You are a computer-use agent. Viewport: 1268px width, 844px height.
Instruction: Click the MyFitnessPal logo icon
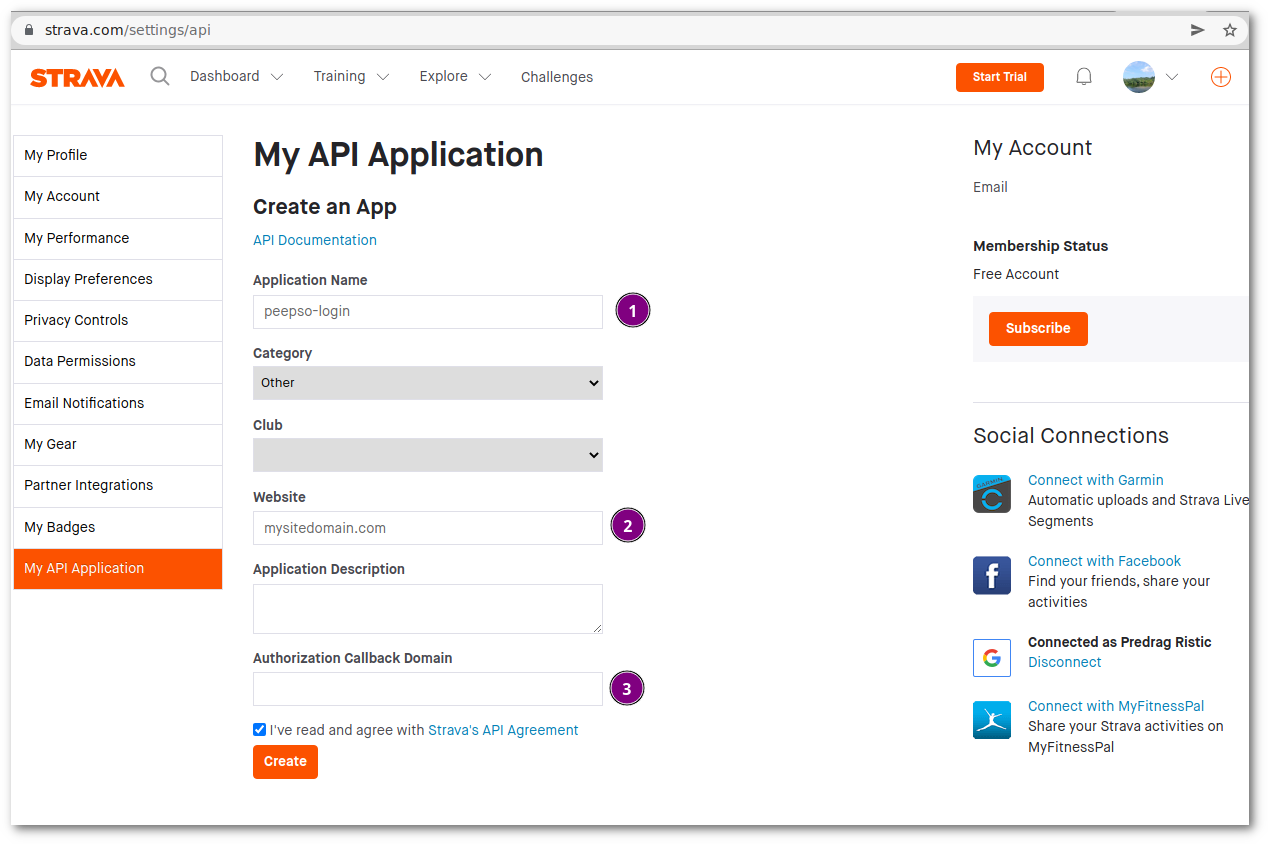click(x=992, y=720)
